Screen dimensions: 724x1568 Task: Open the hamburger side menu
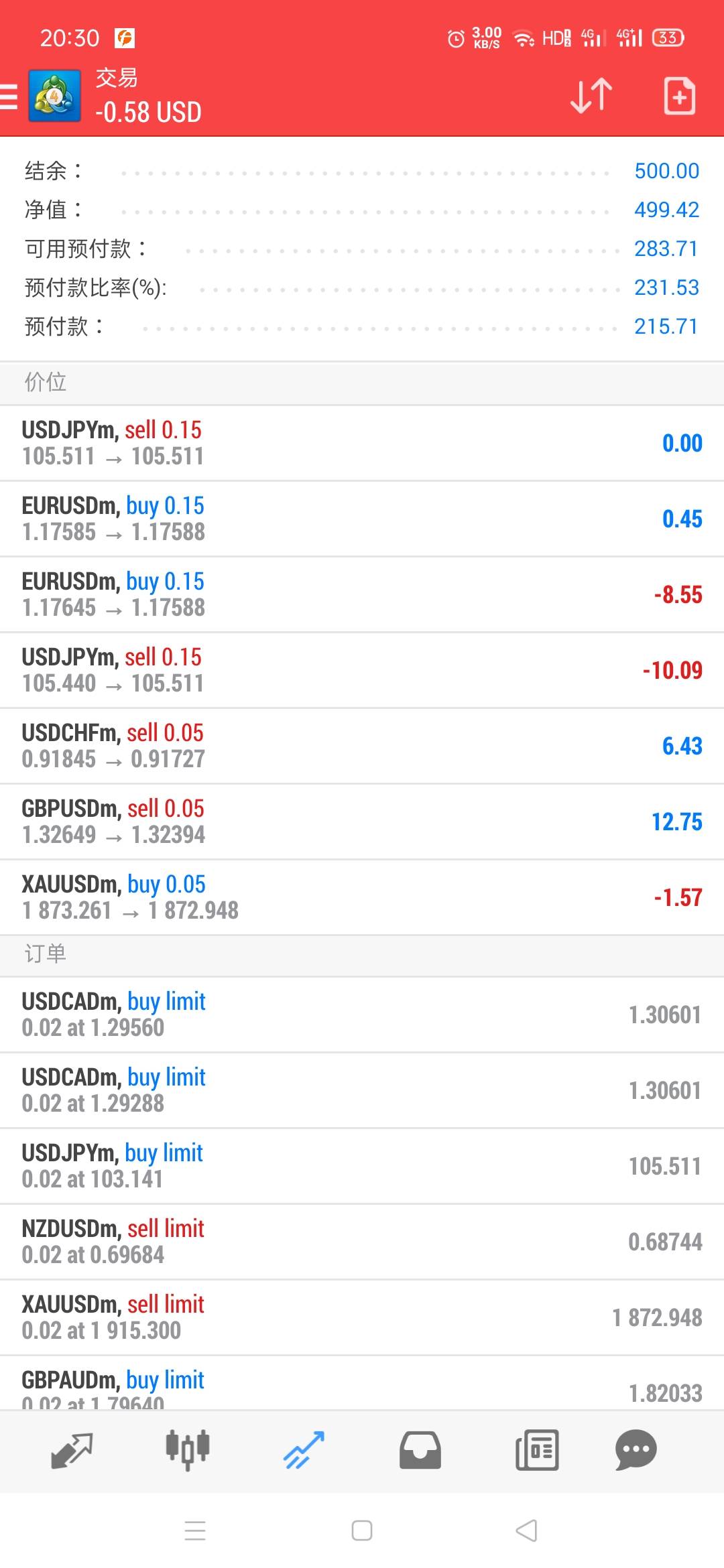coord(9,96)
